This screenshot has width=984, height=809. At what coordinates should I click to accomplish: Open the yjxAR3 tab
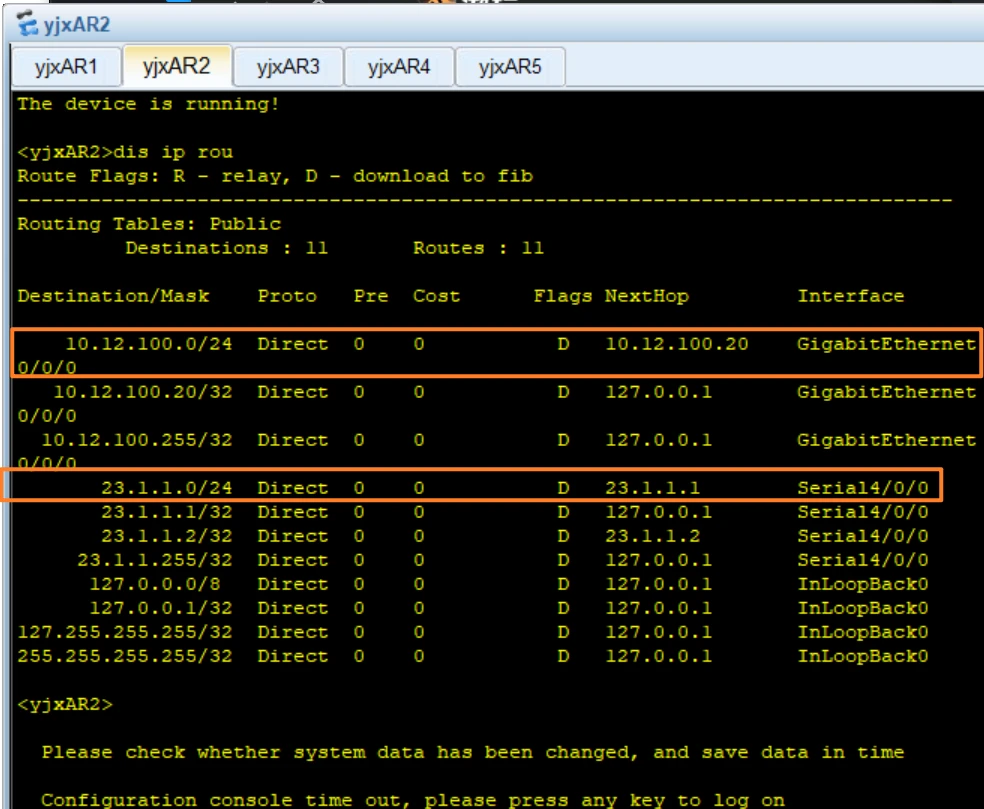point(288,68)
